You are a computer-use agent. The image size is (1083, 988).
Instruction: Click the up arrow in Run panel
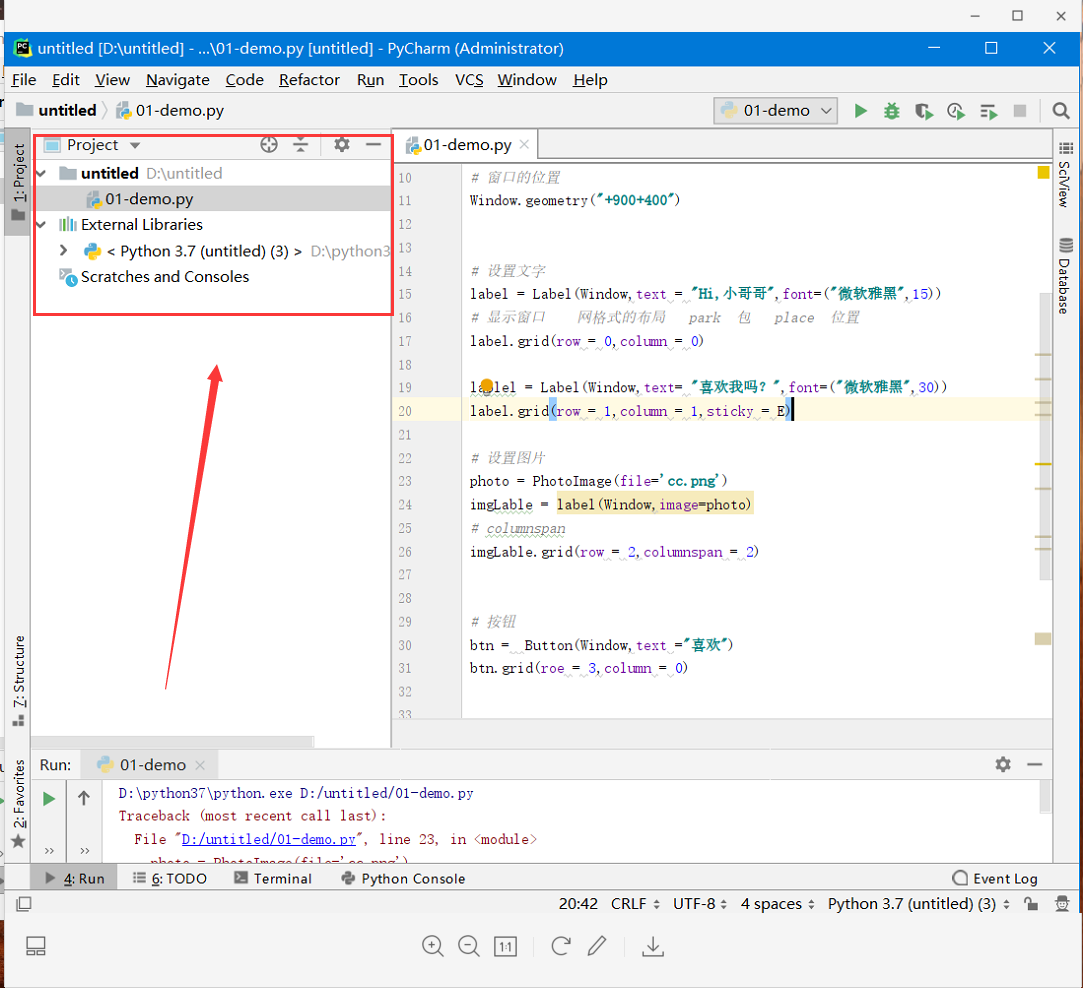pyautogui.click(x=84, y=798)
